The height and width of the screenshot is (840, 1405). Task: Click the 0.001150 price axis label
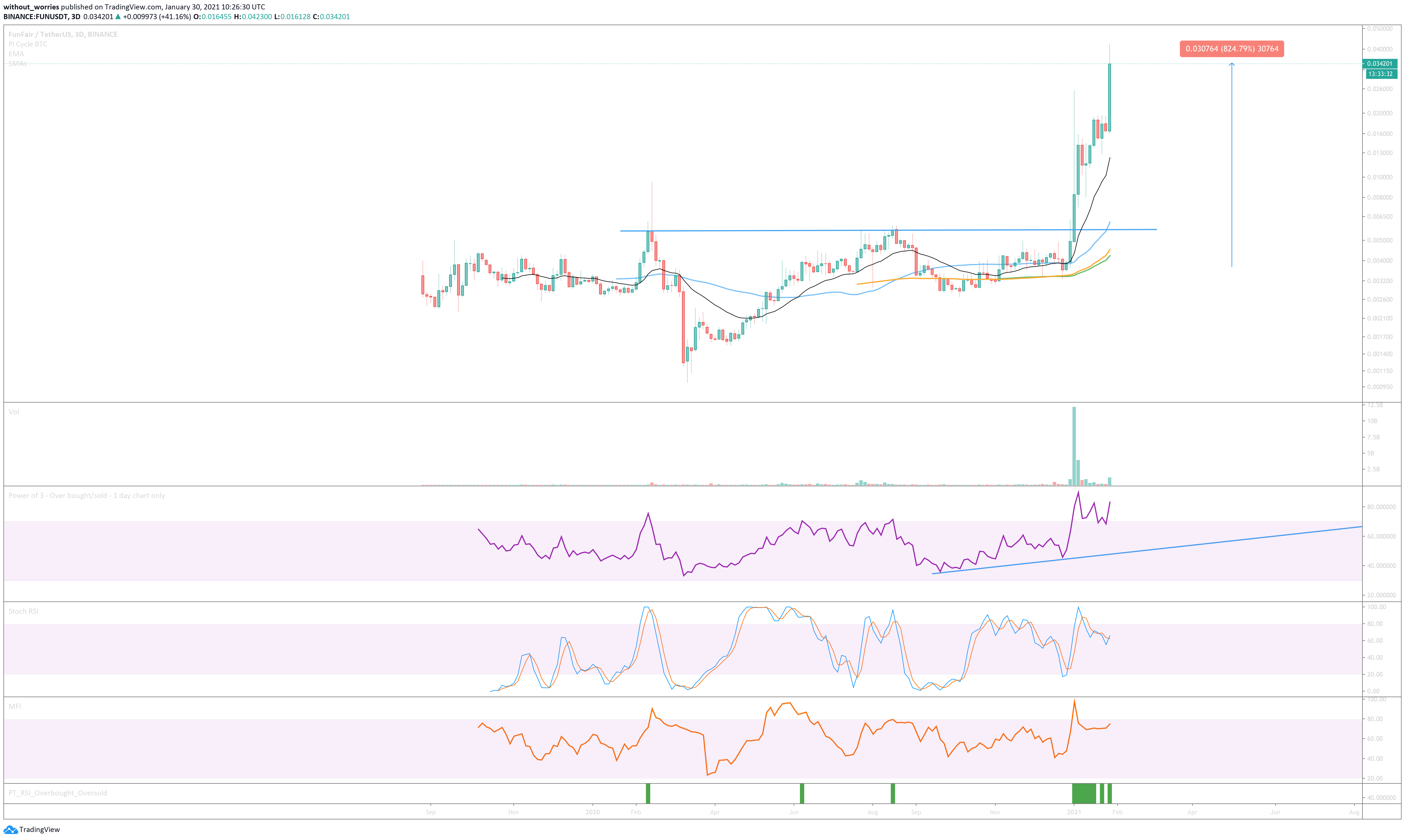[x=1380, y=371]
